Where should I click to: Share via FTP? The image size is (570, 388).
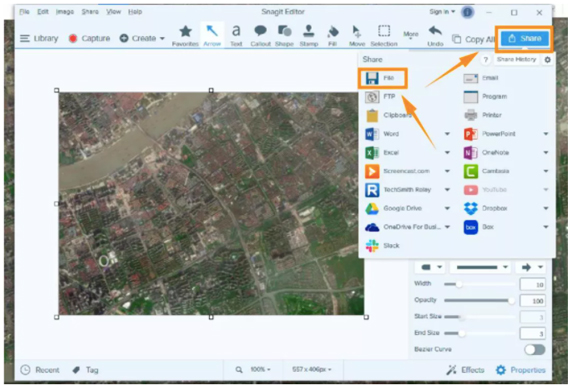380,97
